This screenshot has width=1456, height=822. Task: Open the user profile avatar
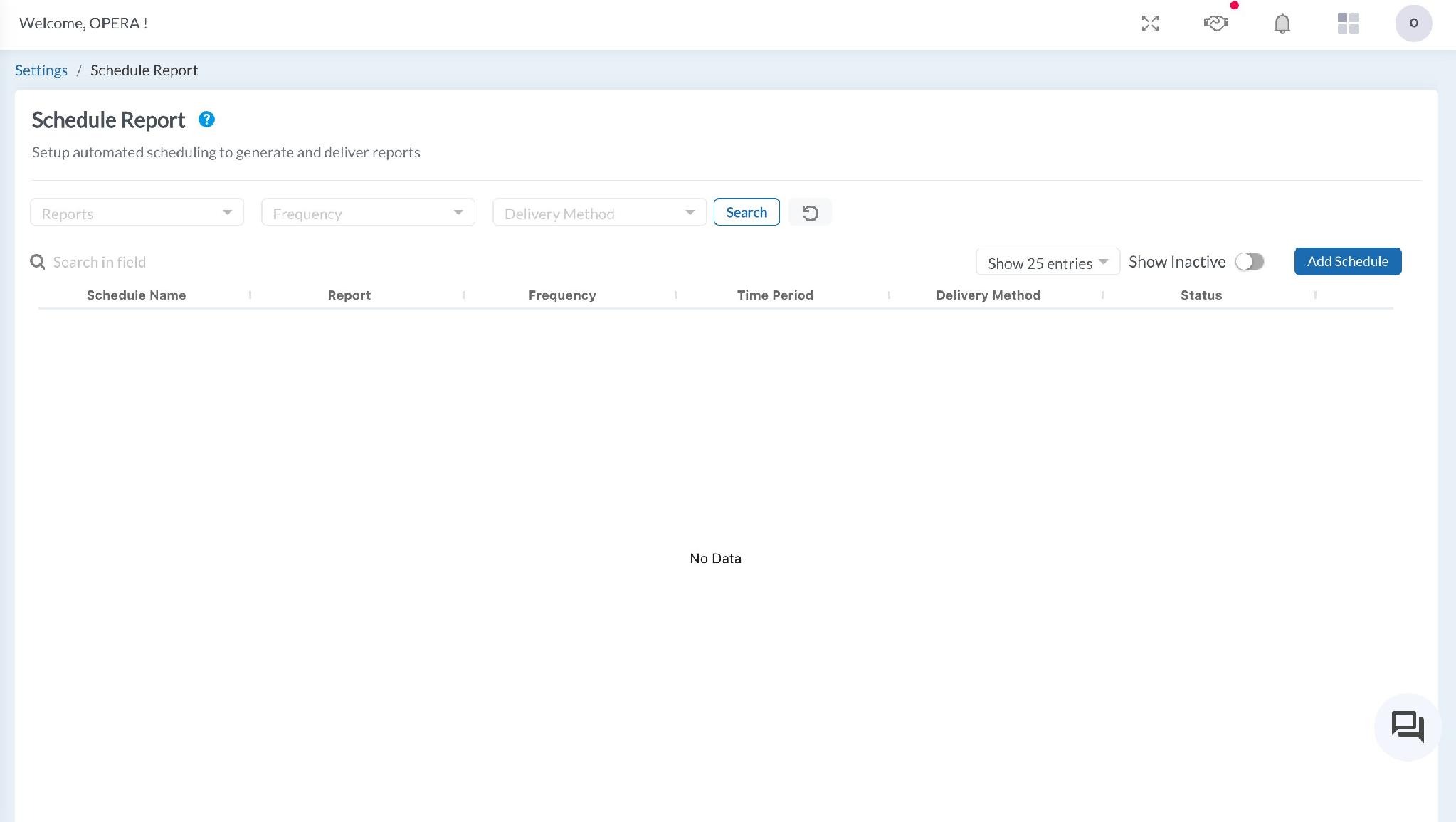[1413, 23]
